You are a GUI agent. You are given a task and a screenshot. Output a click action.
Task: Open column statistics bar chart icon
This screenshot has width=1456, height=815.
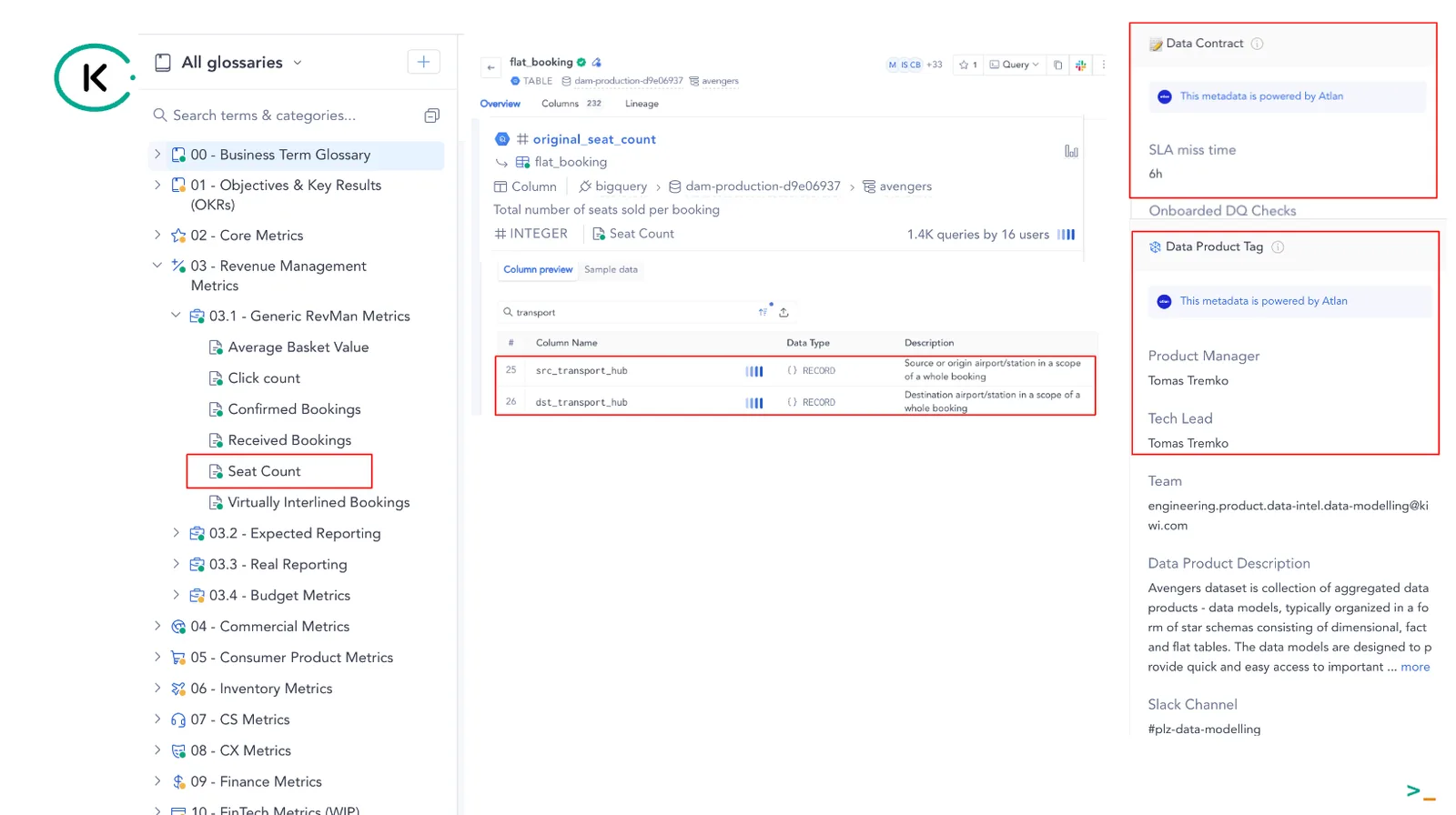(1071, 151)
